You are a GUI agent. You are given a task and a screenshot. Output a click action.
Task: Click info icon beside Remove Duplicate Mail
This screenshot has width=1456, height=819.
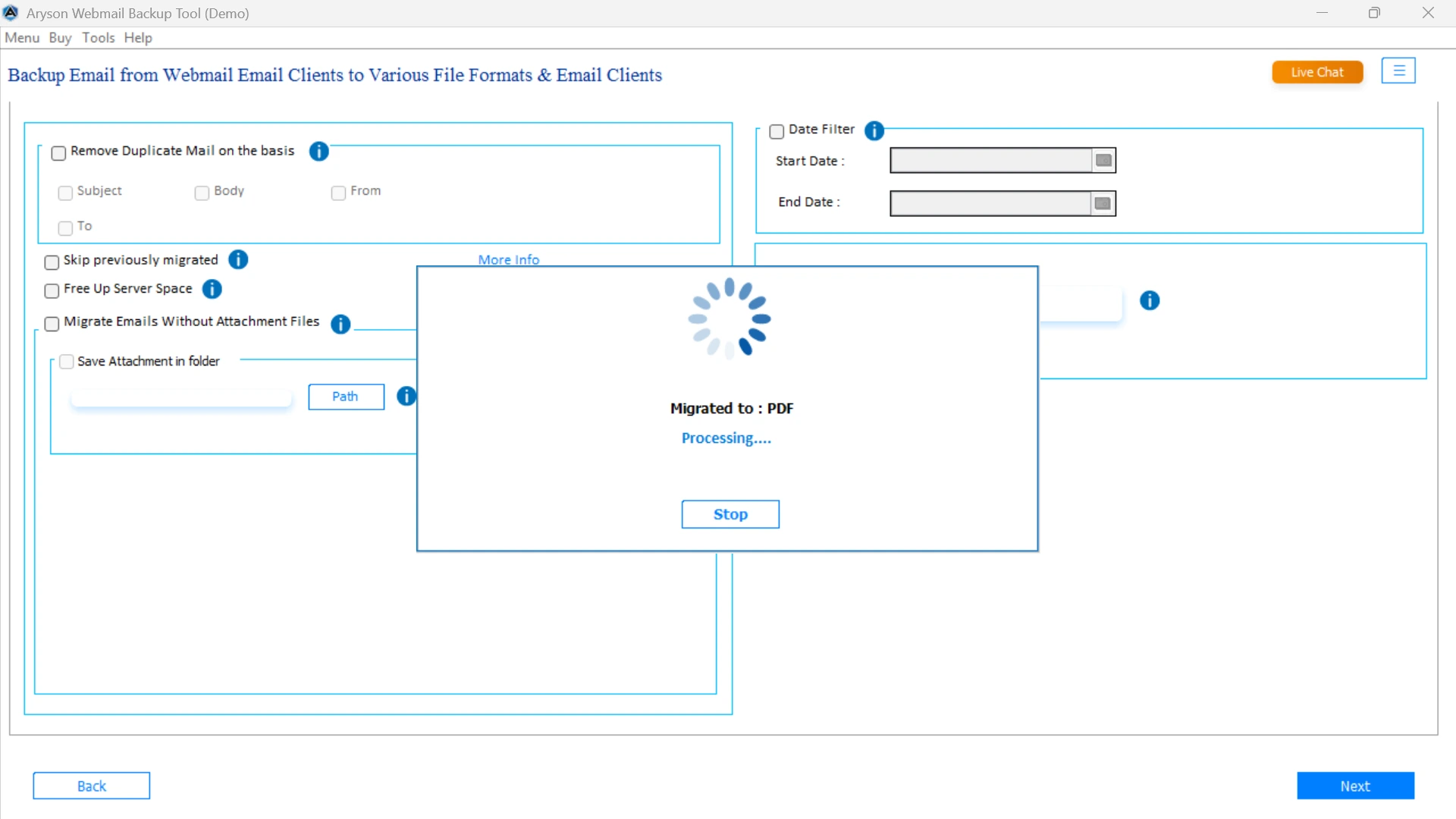click(x=319, y=152)
